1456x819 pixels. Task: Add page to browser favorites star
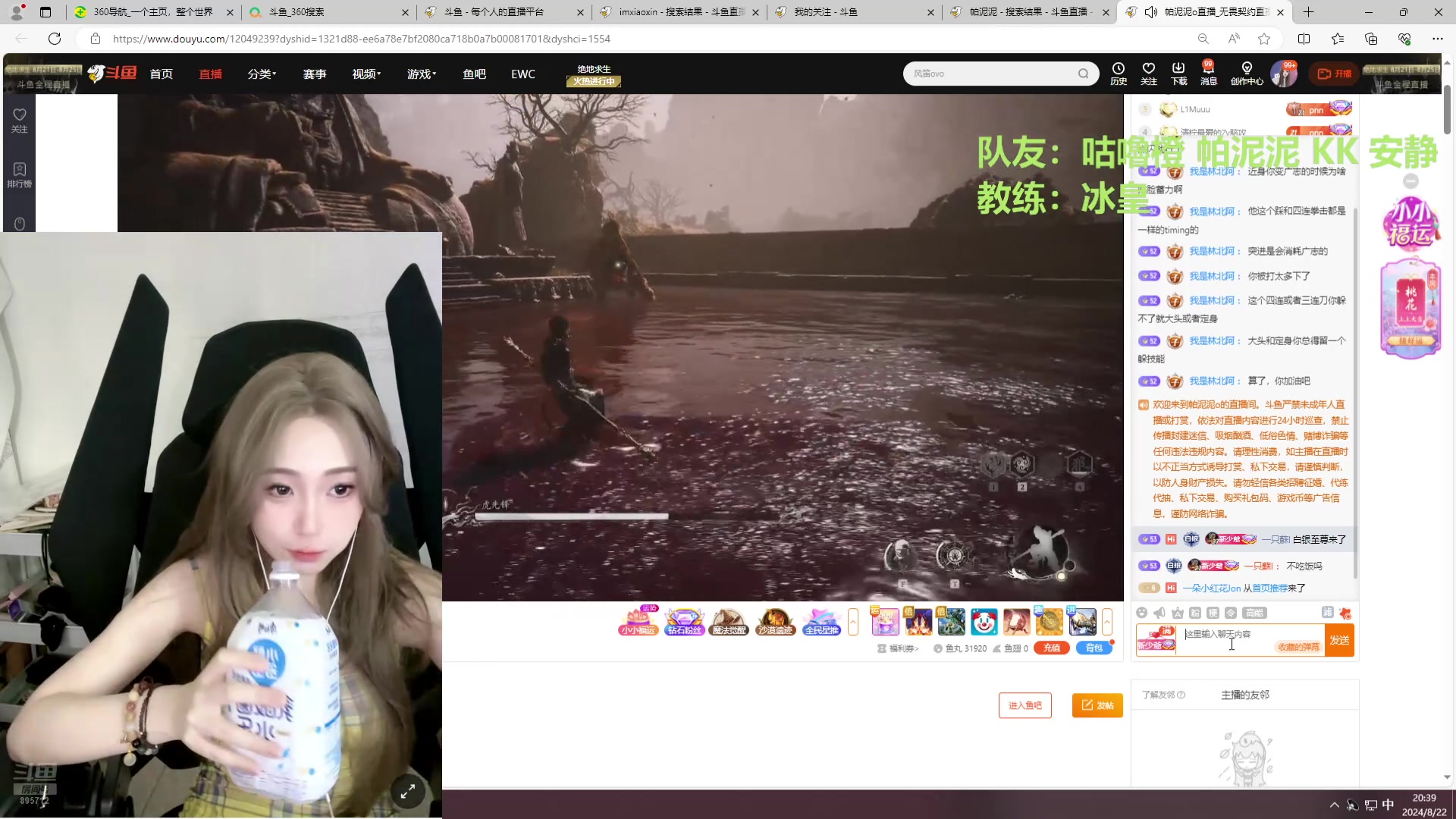tap(1264, 39)
